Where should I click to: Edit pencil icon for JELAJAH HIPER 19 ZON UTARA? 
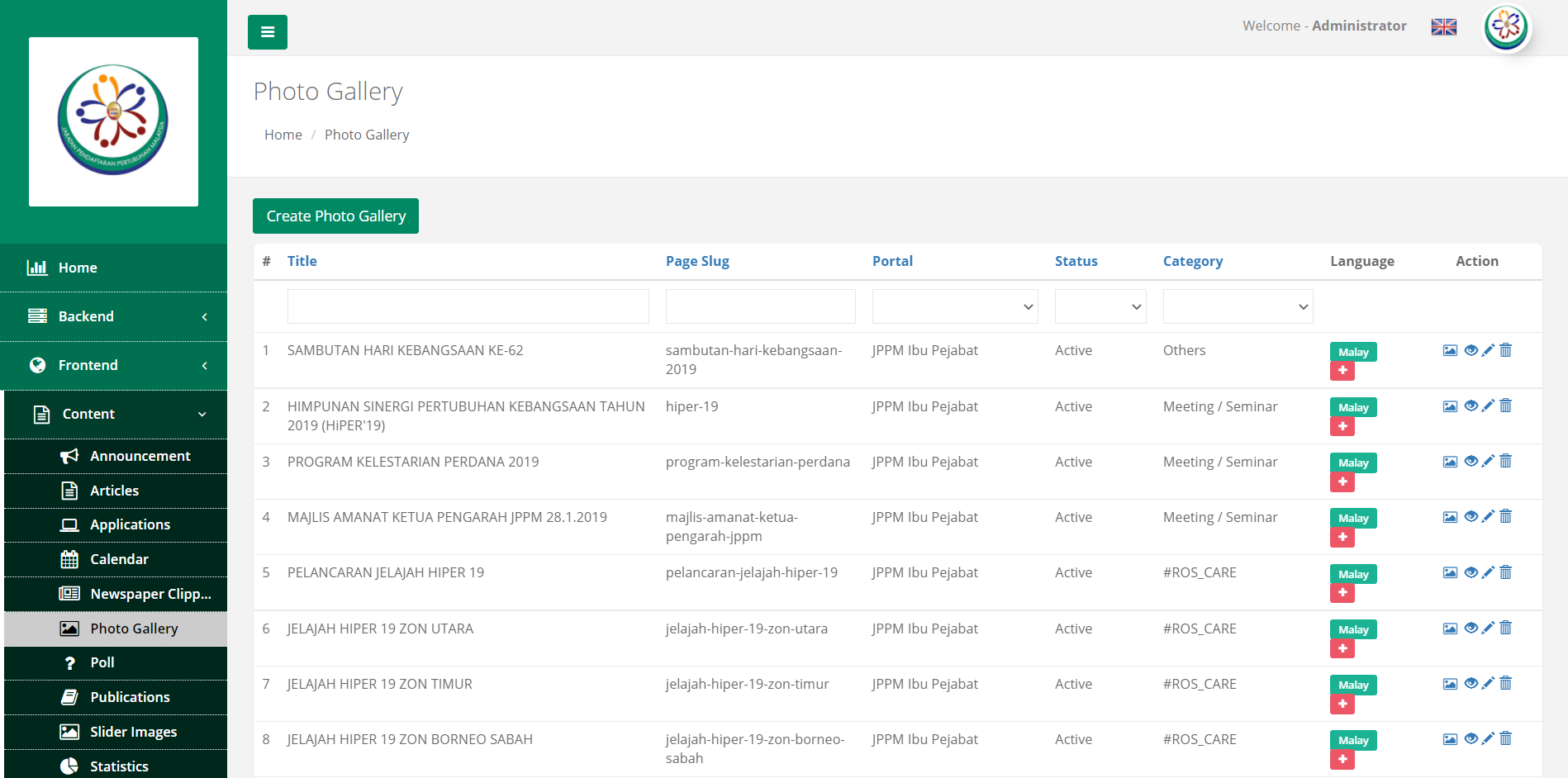coord(1488,629)
